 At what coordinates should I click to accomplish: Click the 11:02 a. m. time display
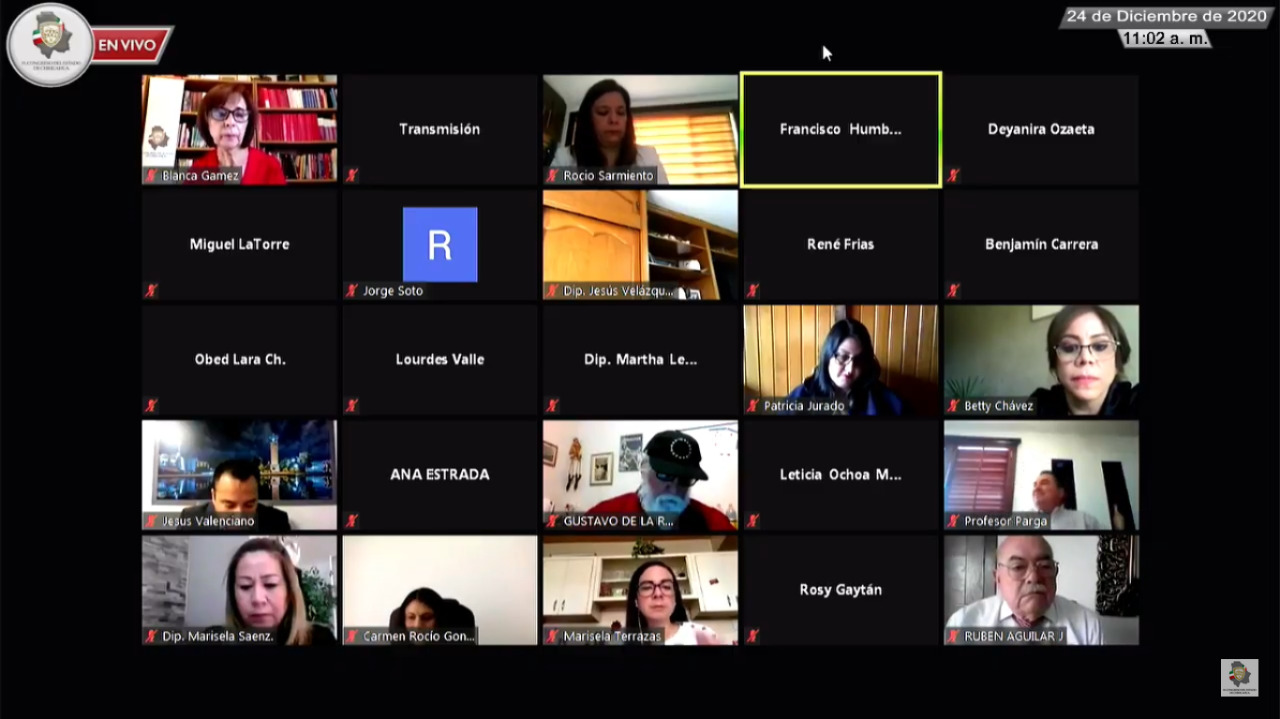pyautogui.click(x=1165, y=39)
